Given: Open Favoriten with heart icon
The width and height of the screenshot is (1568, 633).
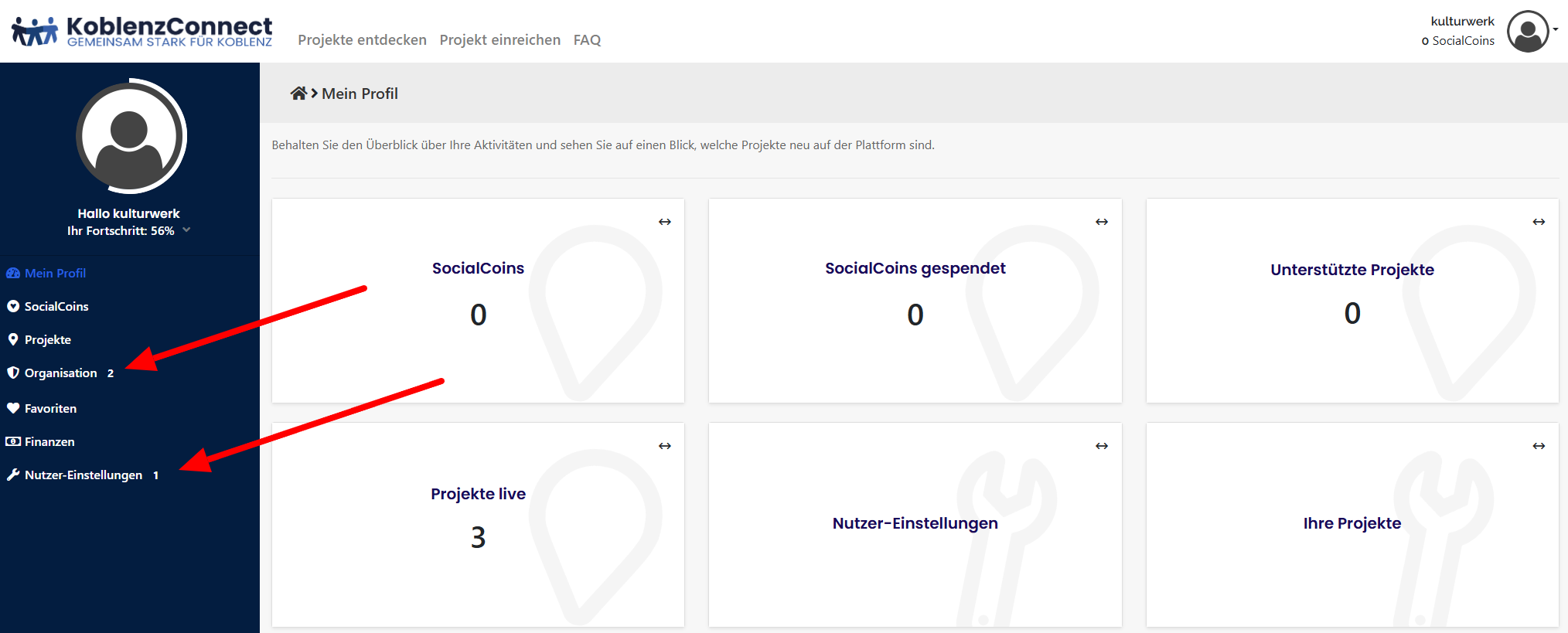Looking at the screenshot, I should point(50,409).
